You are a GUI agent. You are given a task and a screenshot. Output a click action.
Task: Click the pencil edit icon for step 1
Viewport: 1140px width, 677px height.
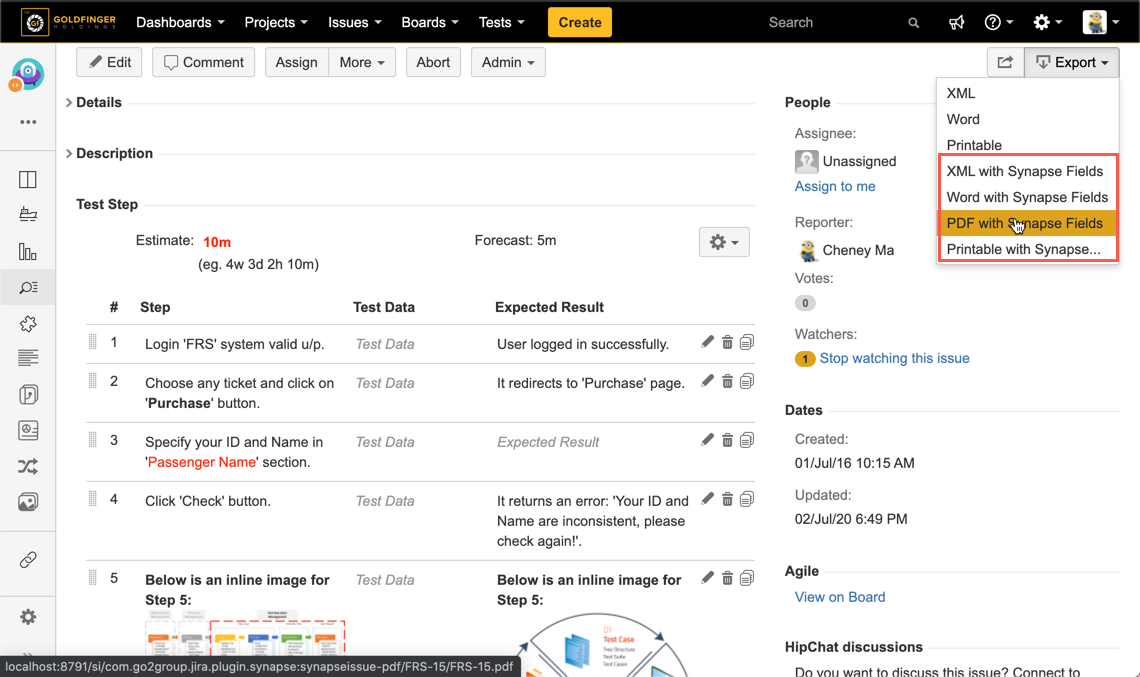click(x=708, y=342)
